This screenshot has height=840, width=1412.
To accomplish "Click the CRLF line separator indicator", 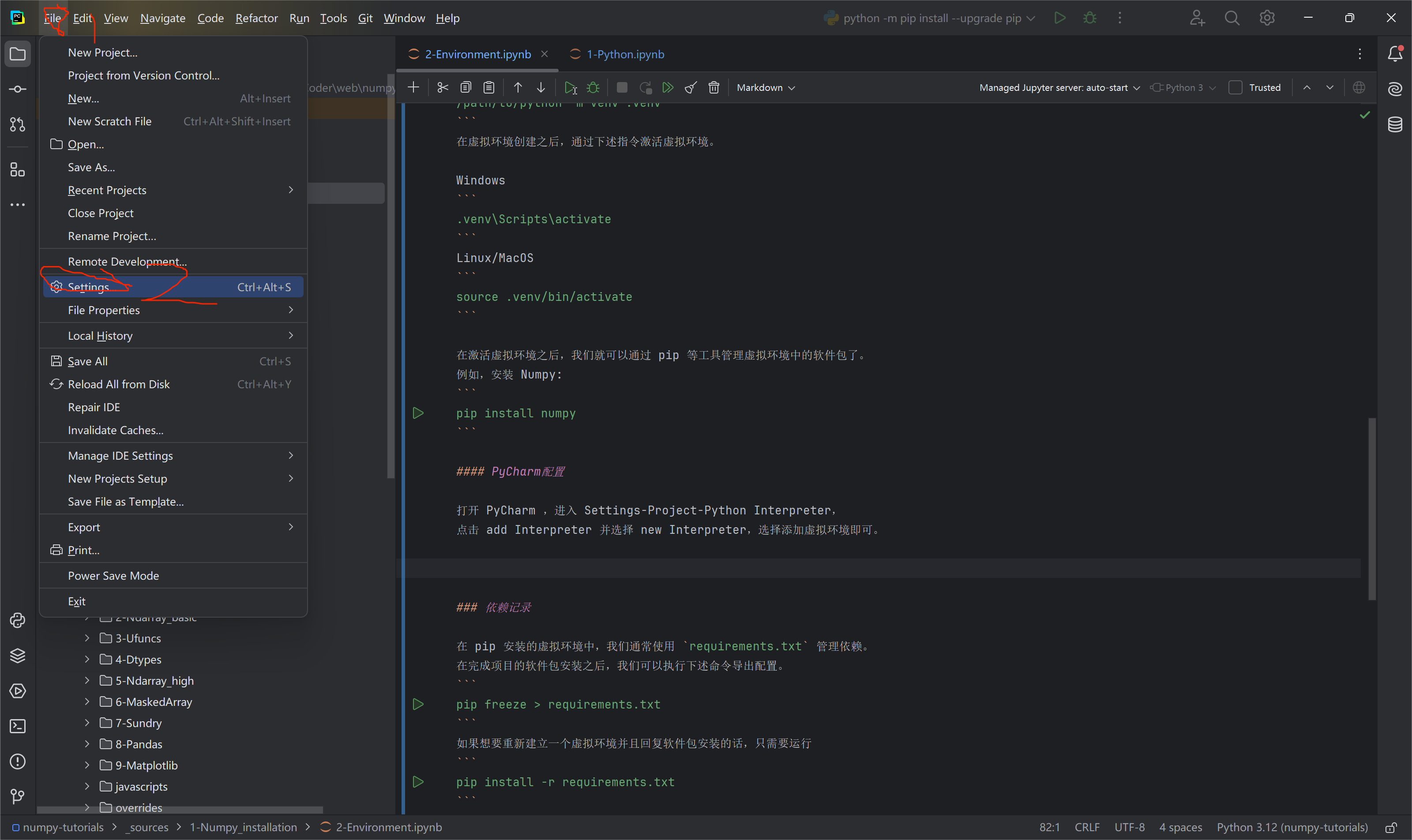I will tap(1087, 827).
